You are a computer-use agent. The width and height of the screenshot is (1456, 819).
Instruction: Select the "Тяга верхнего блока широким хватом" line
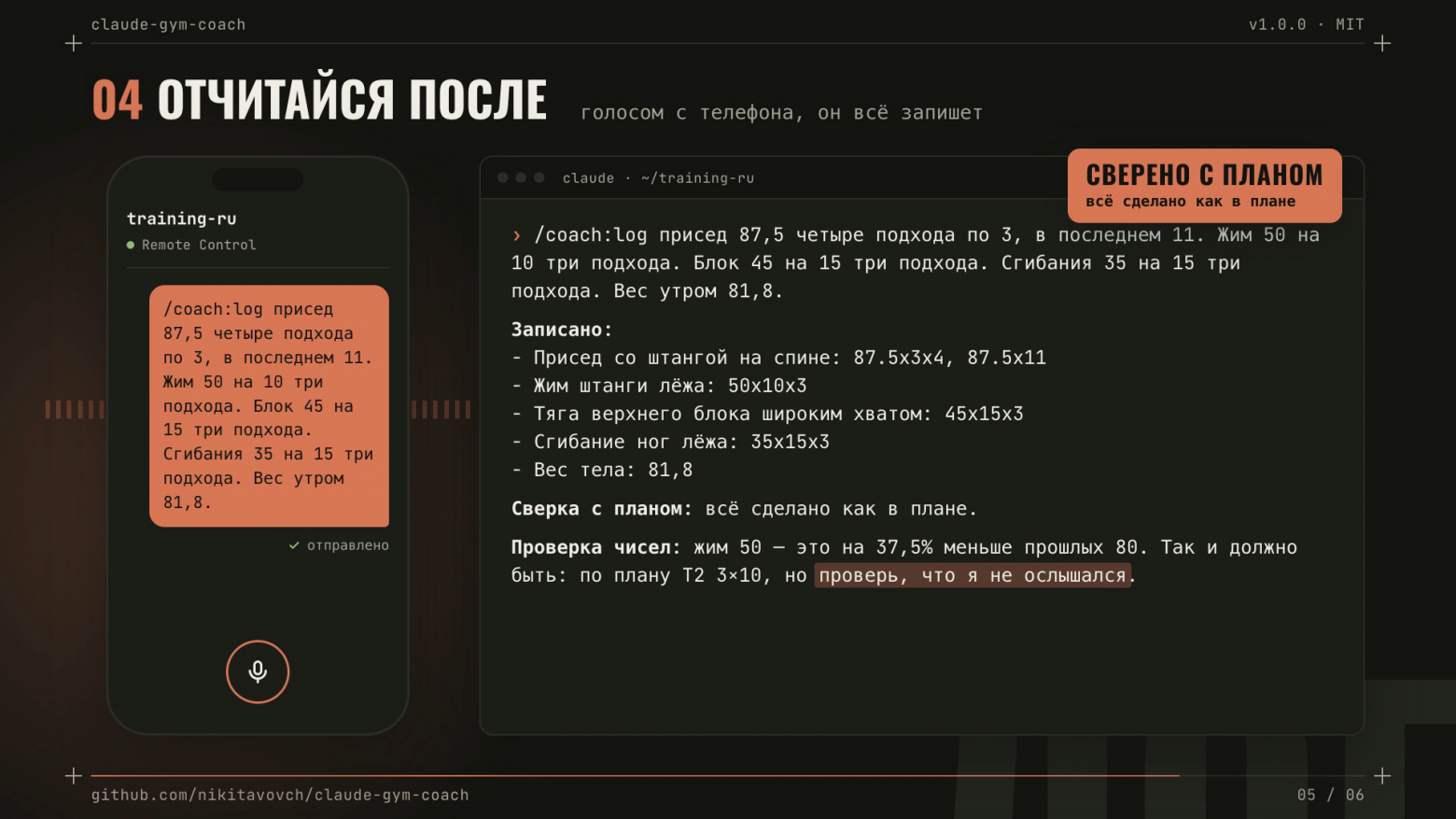767,414
